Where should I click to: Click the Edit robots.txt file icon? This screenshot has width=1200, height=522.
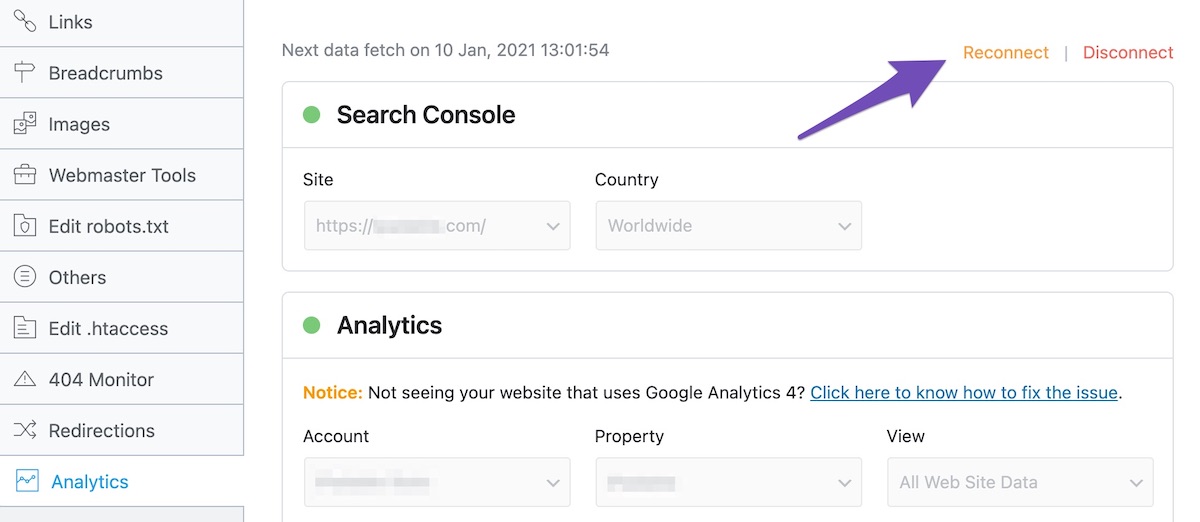click(x=25, y=226)
